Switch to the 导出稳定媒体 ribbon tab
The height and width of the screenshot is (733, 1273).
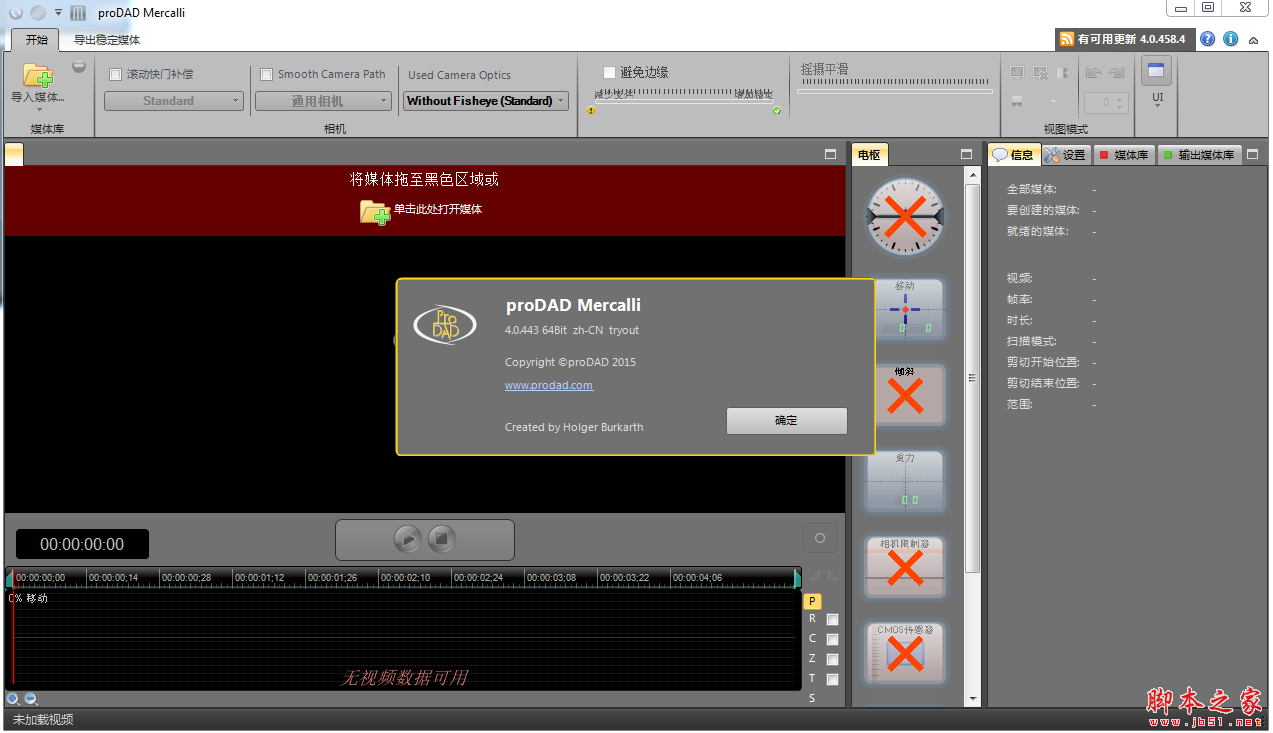click(x=107, y=40)
